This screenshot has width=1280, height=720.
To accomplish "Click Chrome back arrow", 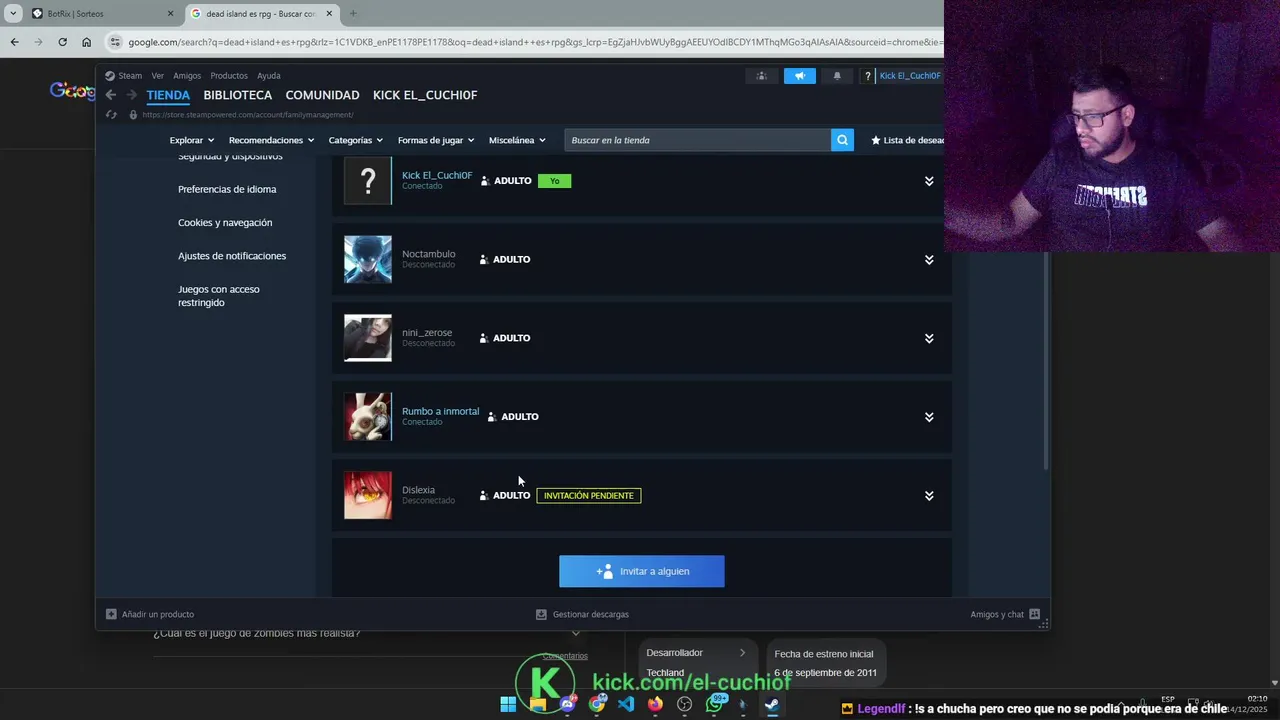I will [x=14, y=42].
